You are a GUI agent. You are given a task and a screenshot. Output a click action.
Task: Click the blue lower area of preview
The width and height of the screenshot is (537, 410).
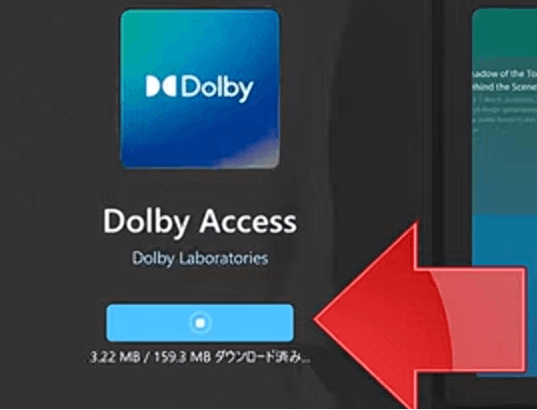pos(504,240)
